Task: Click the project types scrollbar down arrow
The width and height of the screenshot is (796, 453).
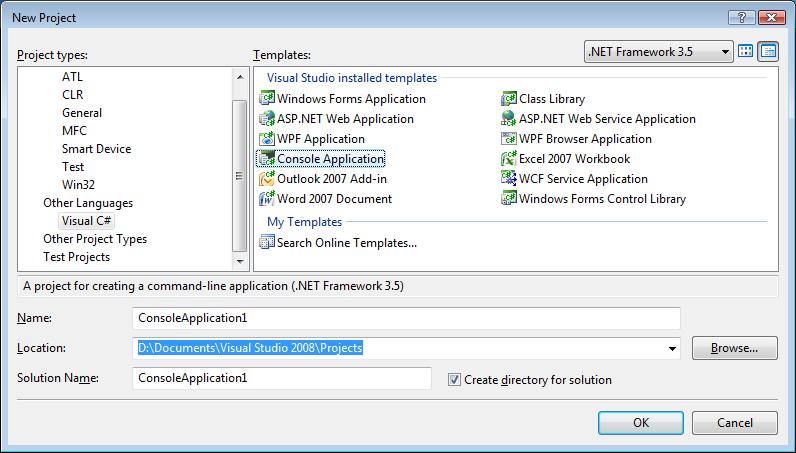Action: pyautogui.click(x=240, y=262)
